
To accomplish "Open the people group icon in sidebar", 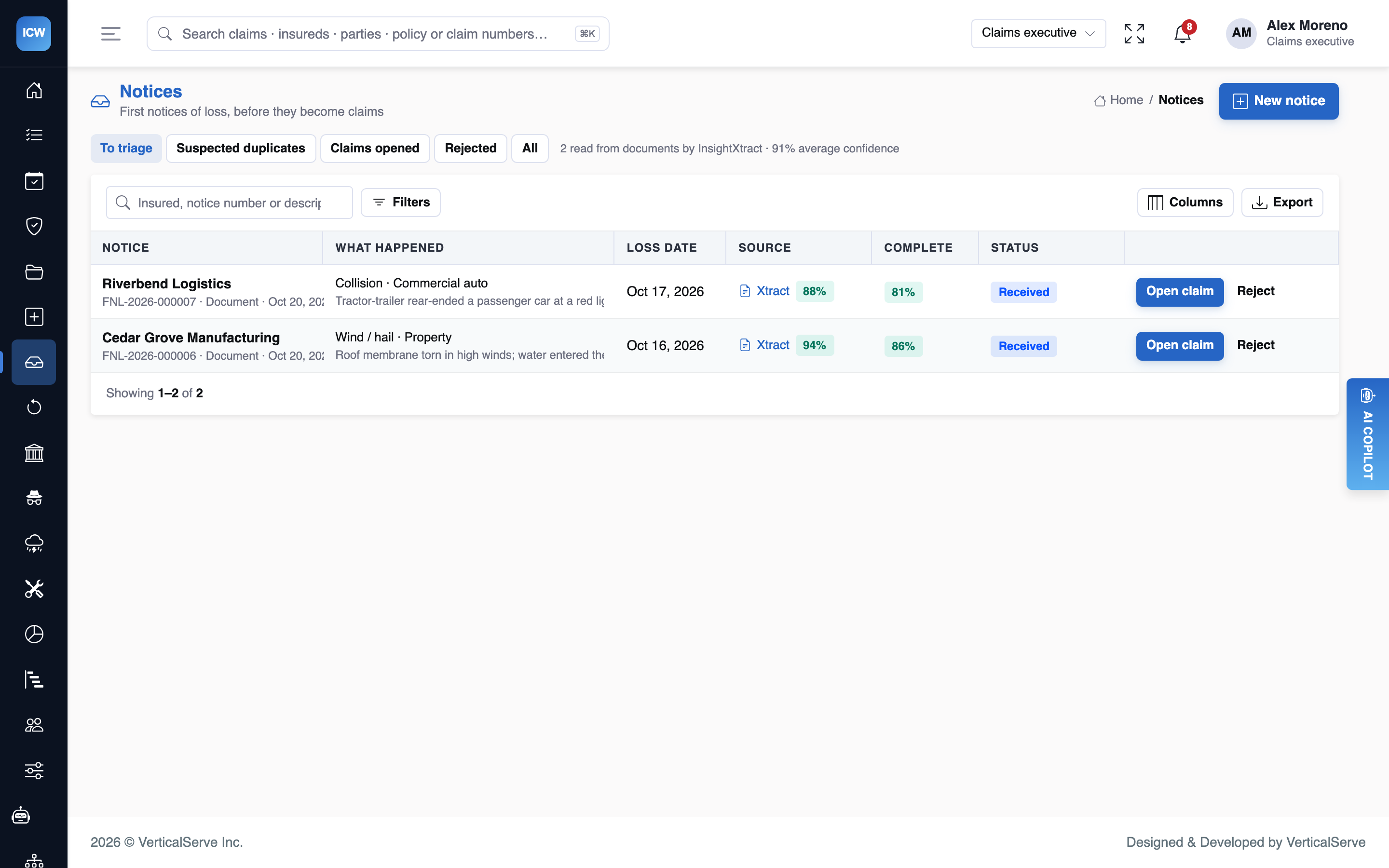I will click(x=34, y=725).
